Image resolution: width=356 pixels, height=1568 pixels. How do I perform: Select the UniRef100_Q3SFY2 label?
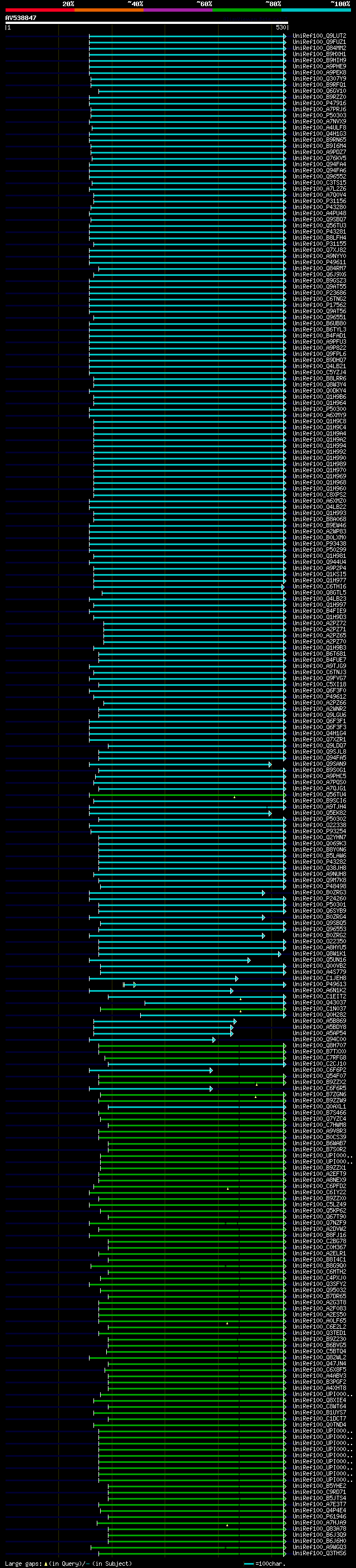[x=319, y=1284]
